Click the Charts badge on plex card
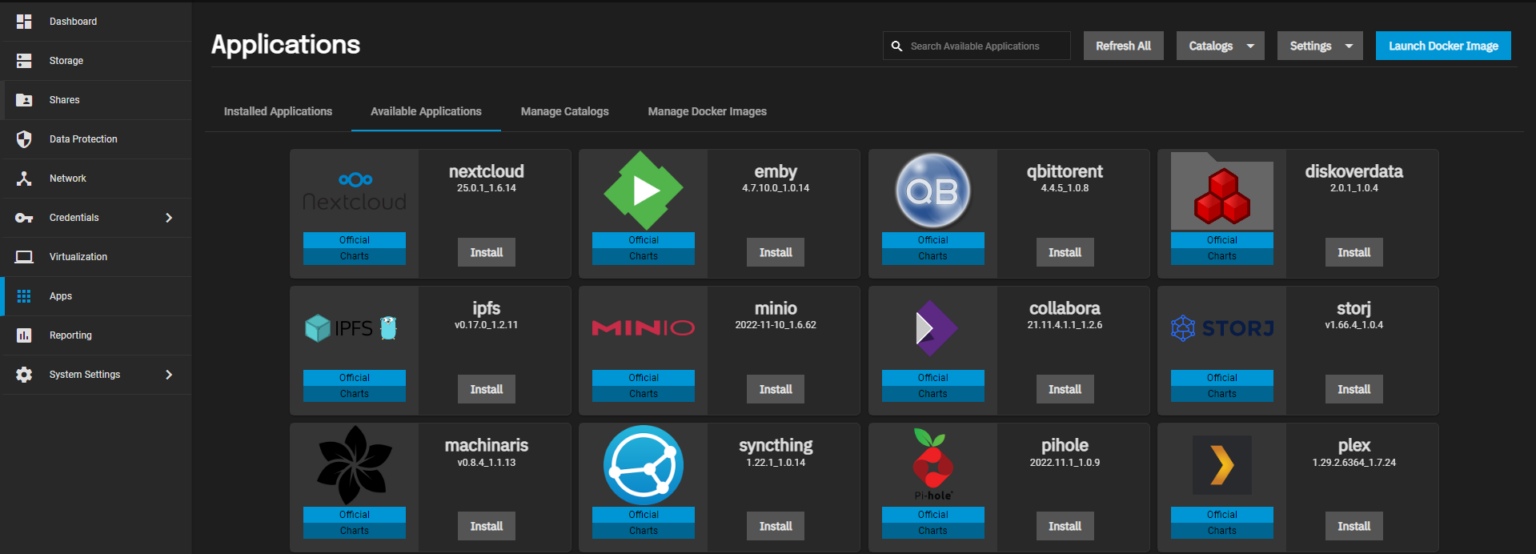 [1222, 530]
